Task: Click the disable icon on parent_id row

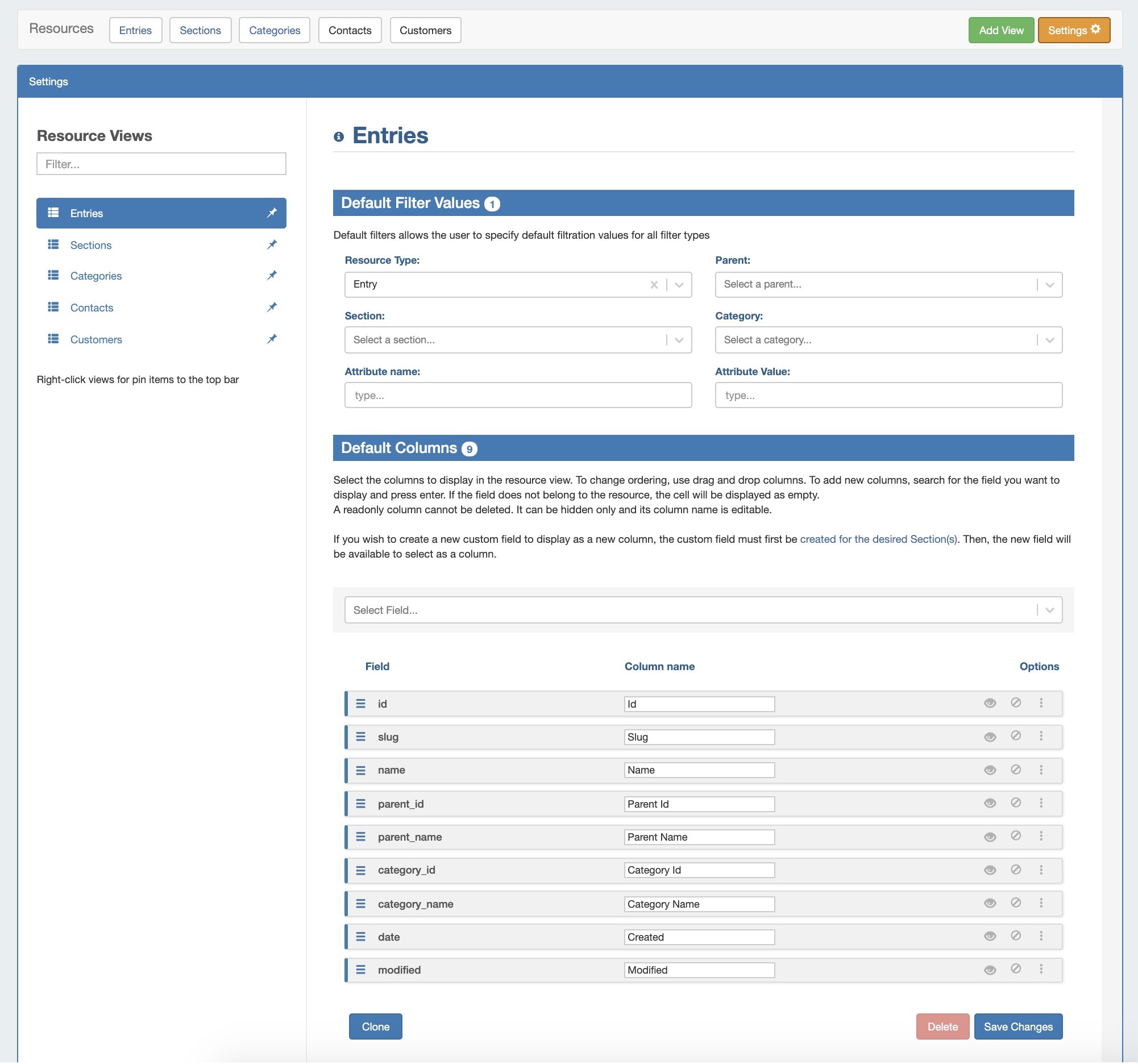Action: pos(1016,803)
